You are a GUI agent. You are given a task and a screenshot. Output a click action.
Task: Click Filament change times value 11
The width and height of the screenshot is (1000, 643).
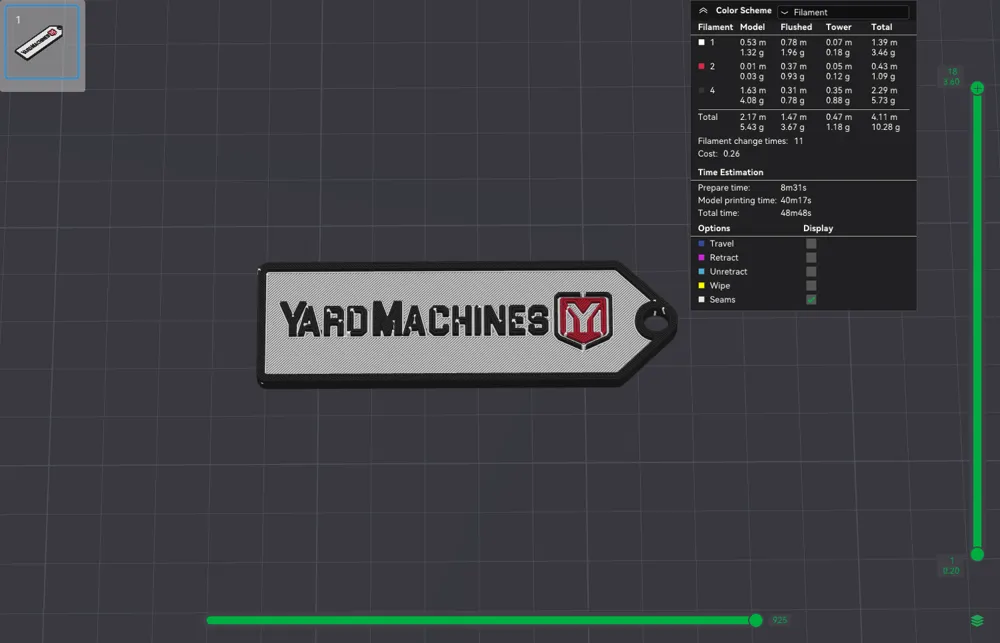(x=798, y=141)
